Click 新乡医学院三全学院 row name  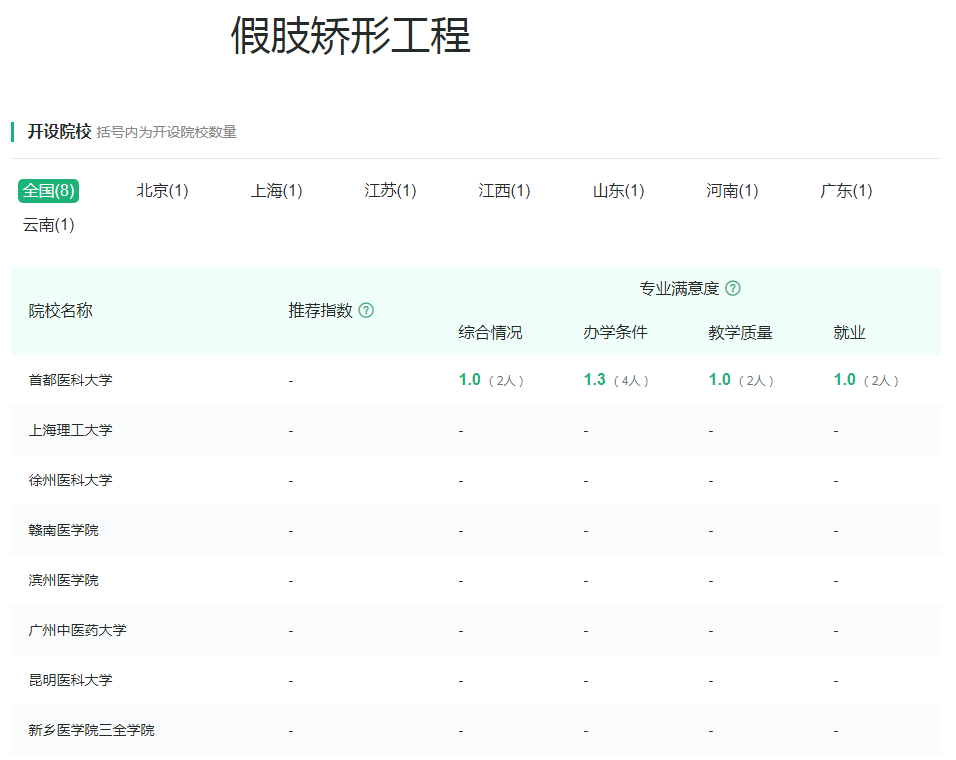(91, 730)
